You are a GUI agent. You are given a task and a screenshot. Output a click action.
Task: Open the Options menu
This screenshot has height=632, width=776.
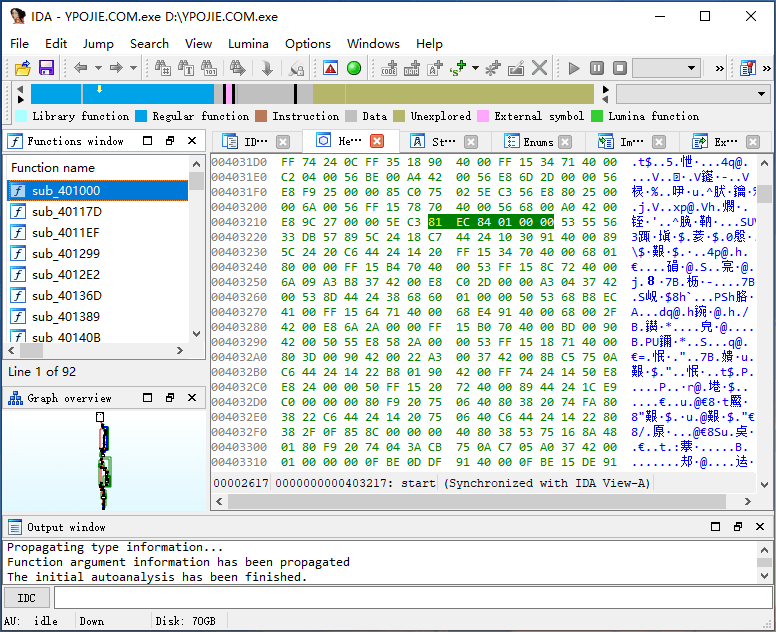tap(307, 43)
